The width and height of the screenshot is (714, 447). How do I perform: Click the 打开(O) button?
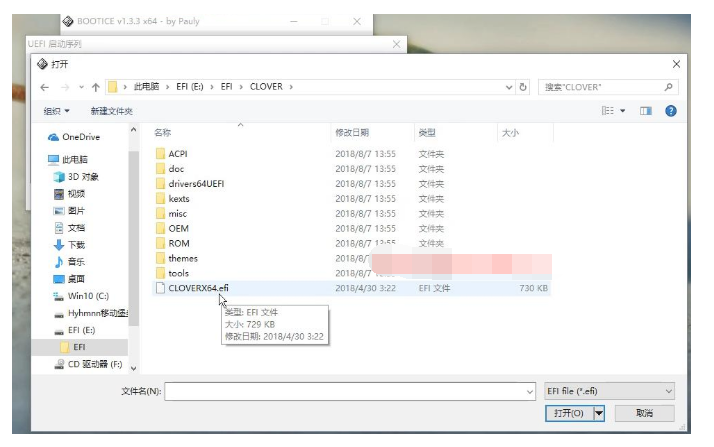[569, 413]
